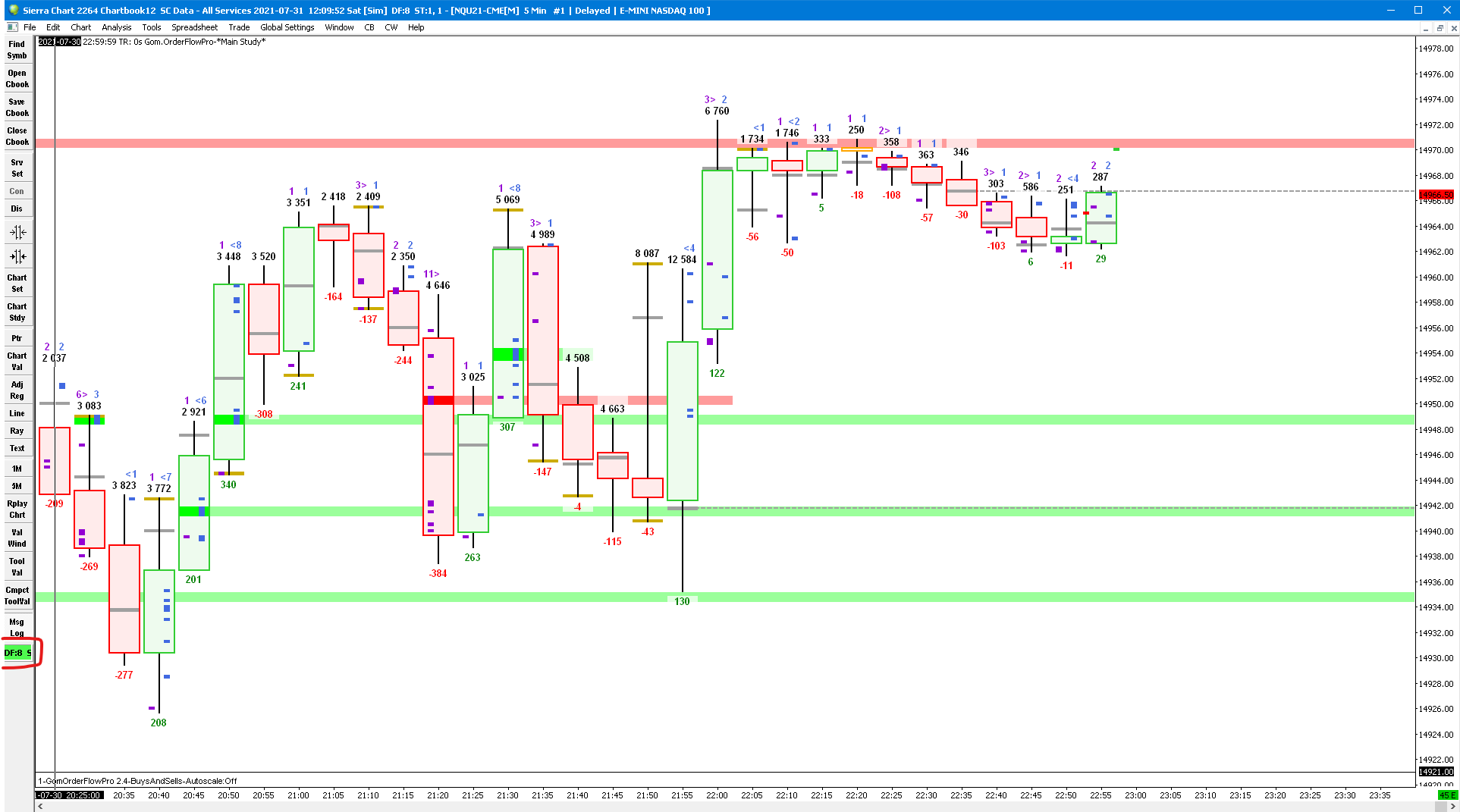This screenshot has width=1460, height=812.
Task: Open the Val Wind values window
Action: click(17, 538)
